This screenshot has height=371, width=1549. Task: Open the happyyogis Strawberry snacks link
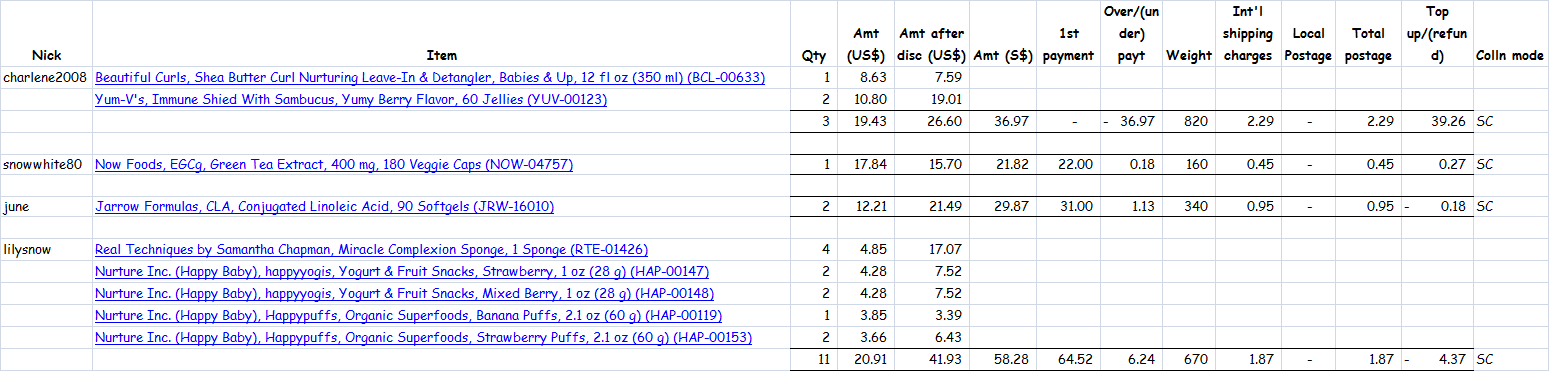[x=401, y=272]
